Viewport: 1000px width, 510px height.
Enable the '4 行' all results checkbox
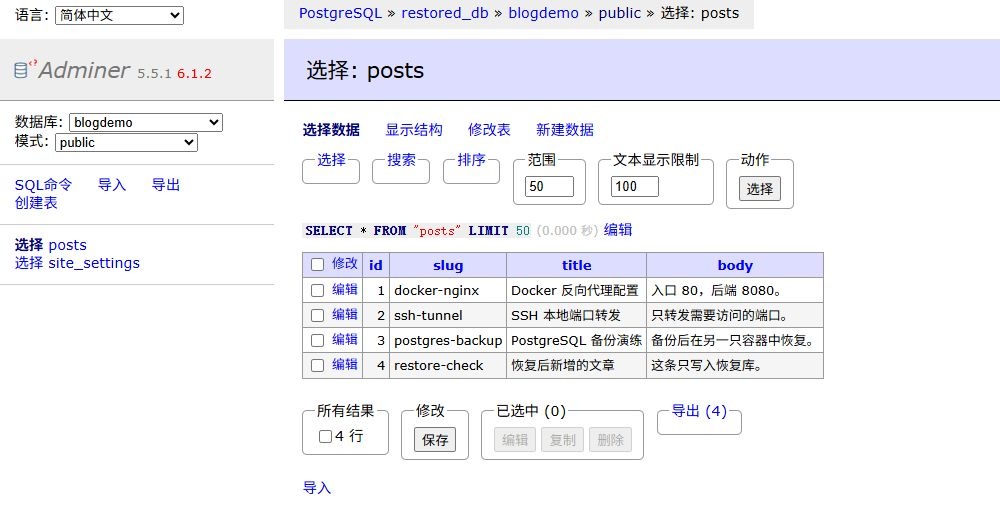325,436
